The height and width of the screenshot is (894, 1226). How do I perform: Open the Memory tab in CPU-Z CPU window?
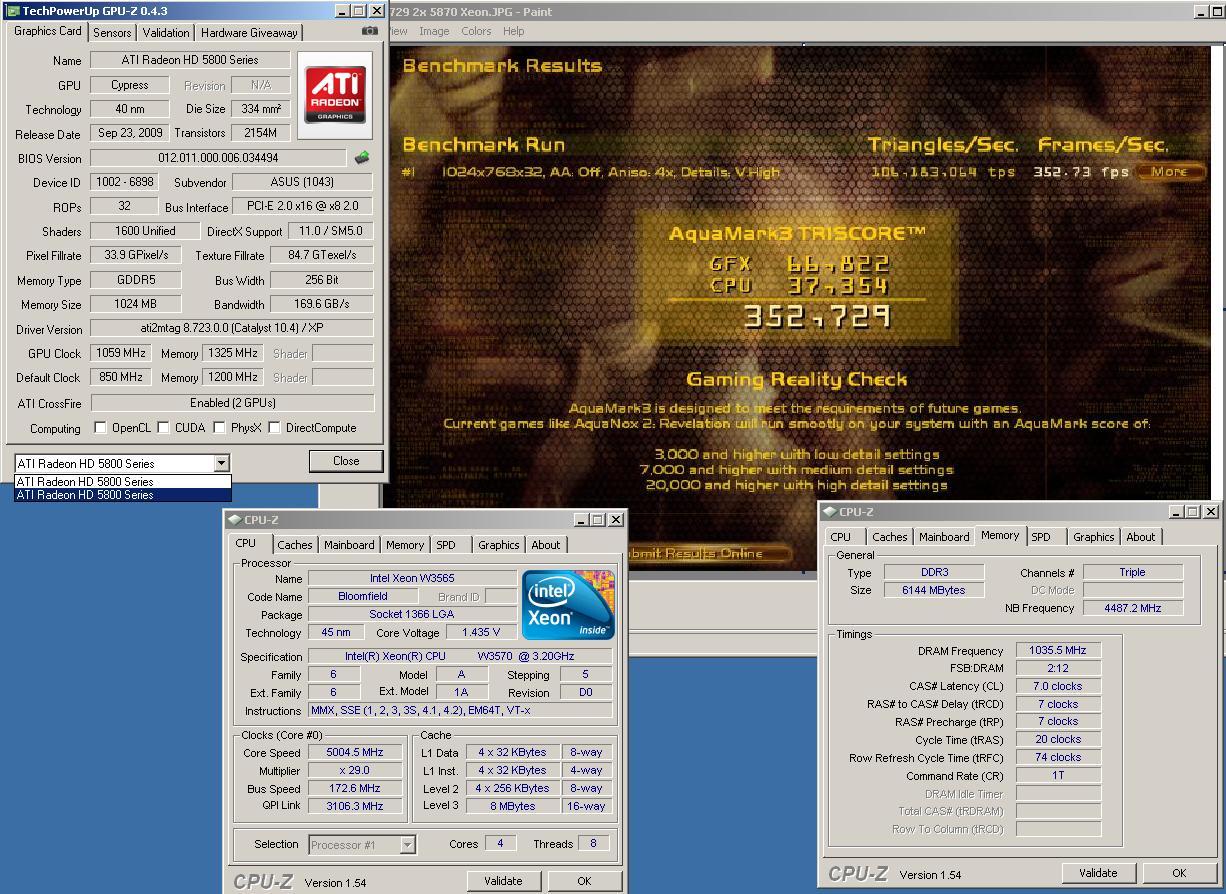point(405,545)
